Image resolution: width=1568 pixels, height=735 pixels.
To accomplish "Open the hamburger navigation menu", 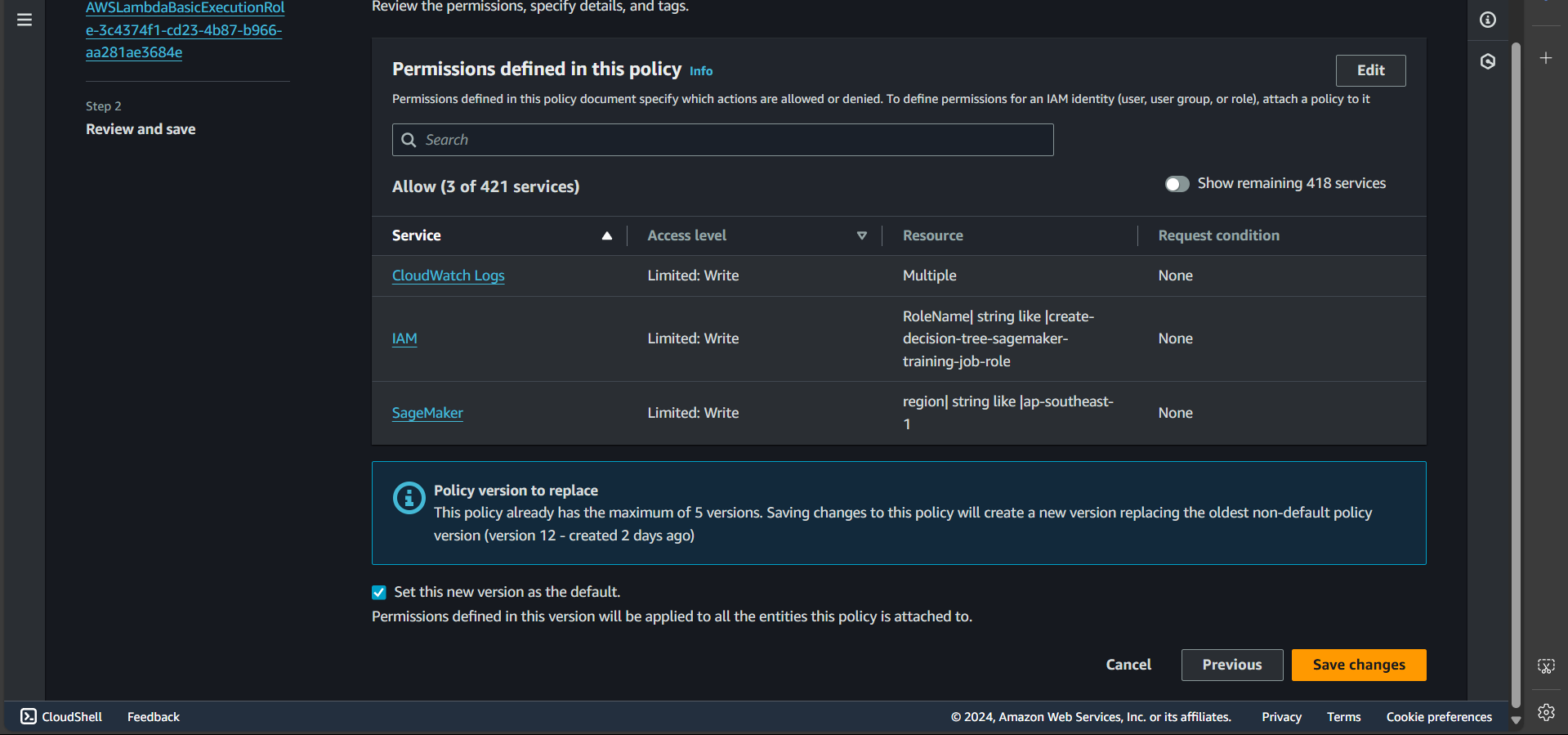I will [25, 20].
